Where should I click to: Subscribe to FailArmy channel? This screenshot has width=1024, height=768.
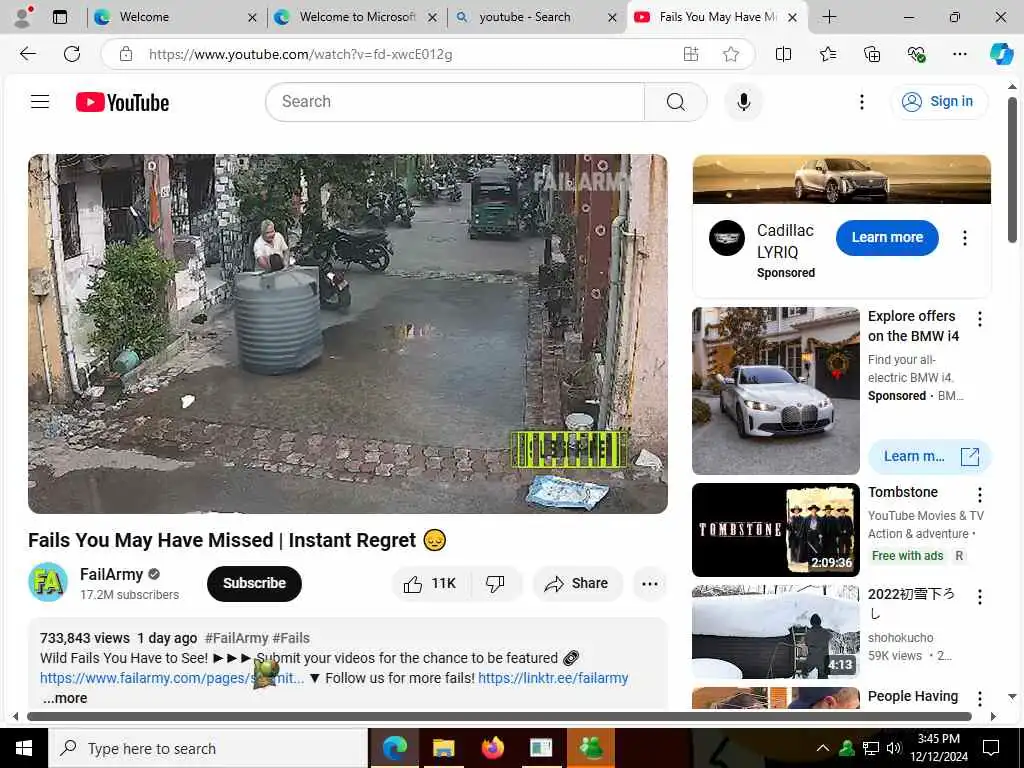(254, 583)
